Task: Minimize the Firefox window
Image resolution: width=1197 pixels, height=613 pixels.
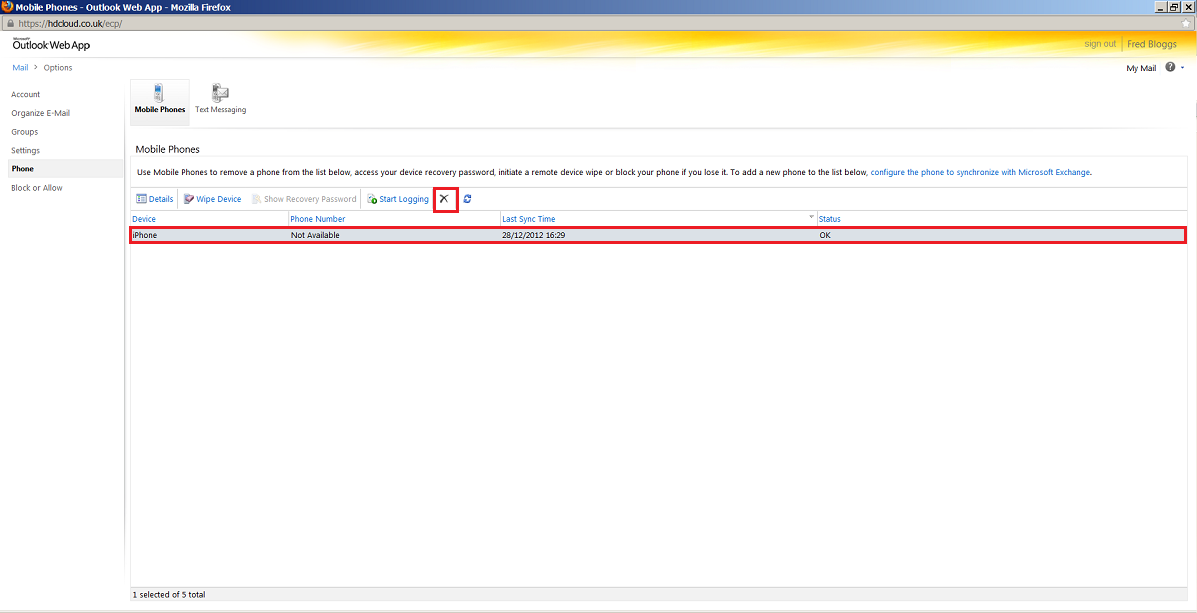Action: tap(1162, 7)
